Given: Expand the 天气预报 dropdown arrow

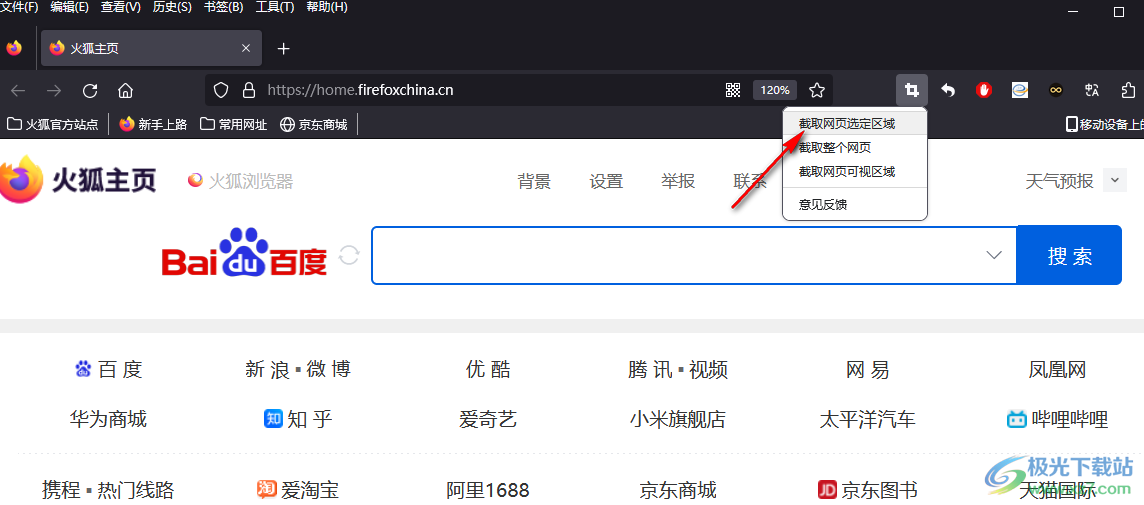Looking at the screenshot, I should (1115, 180).
